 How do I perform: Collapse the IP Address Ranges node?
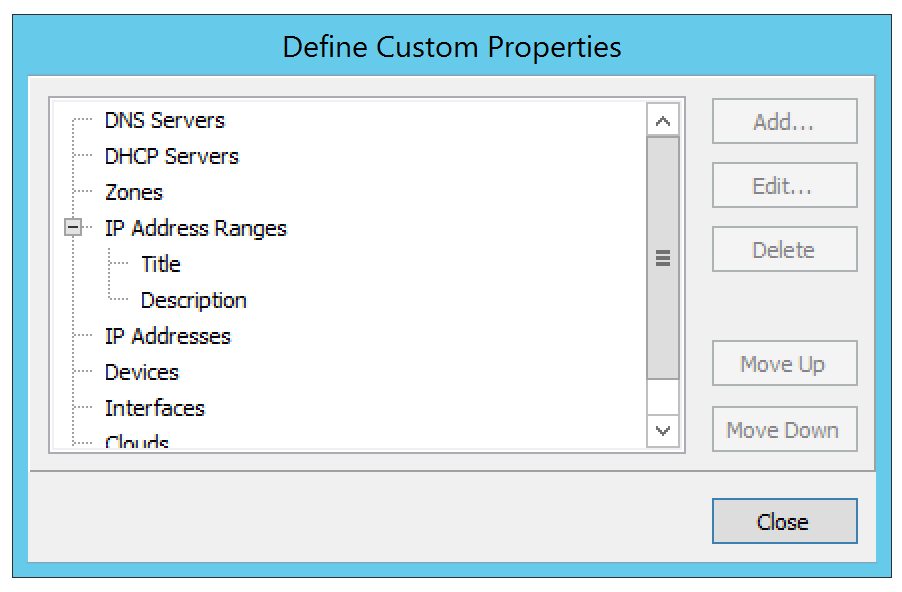pyautogui.click(x=73, y=228)
